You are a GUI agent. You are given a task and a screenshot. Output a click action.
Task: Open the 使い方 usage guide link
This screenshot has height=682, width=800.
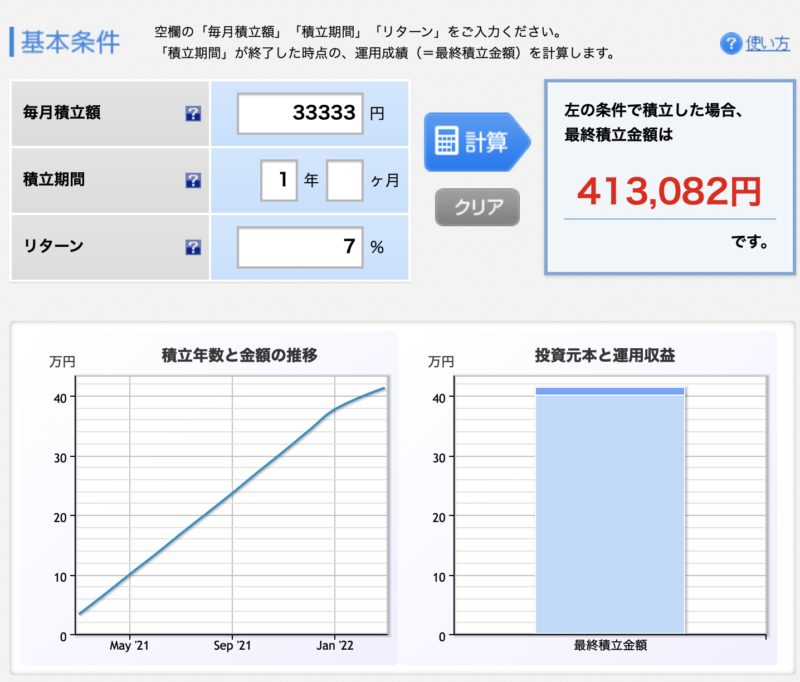[x=768, y=44]
